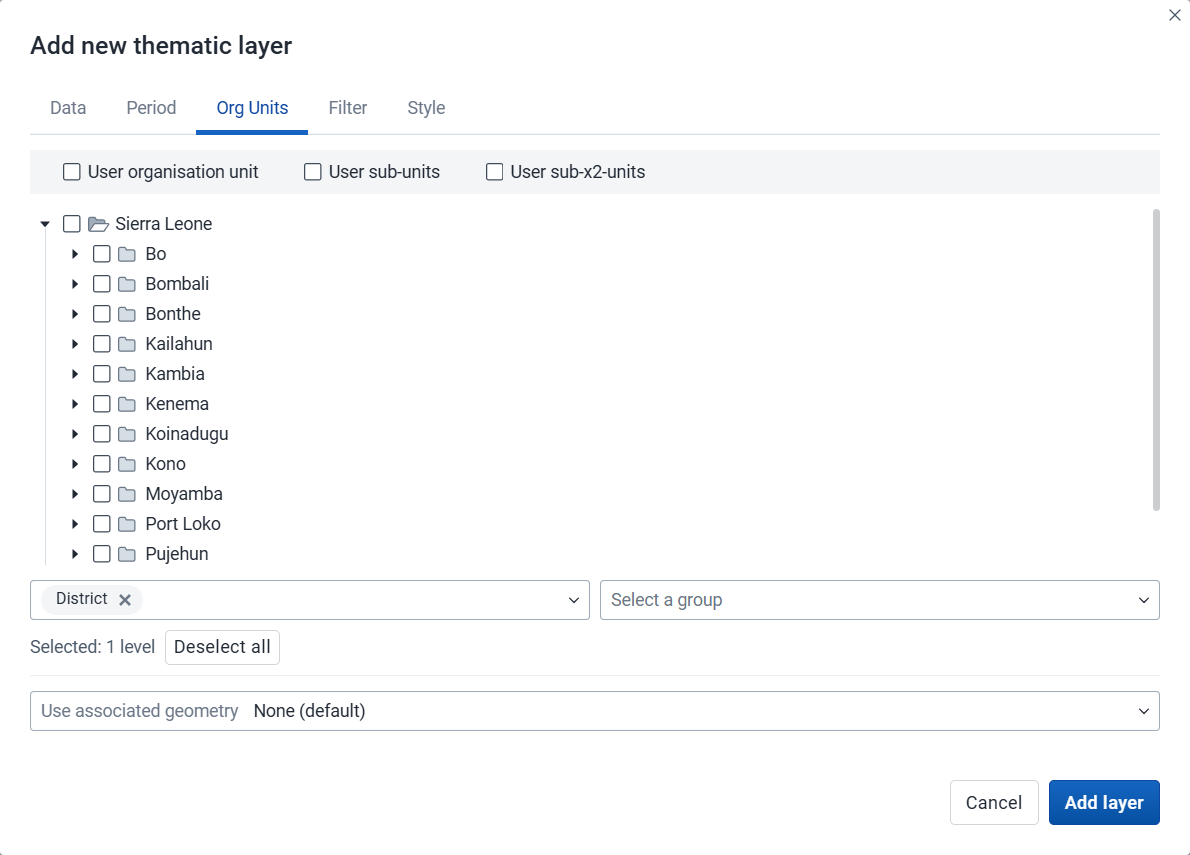Click the Pujehun folder icon
Viewport: 1190px width, 855px height.
coord(127,555)
